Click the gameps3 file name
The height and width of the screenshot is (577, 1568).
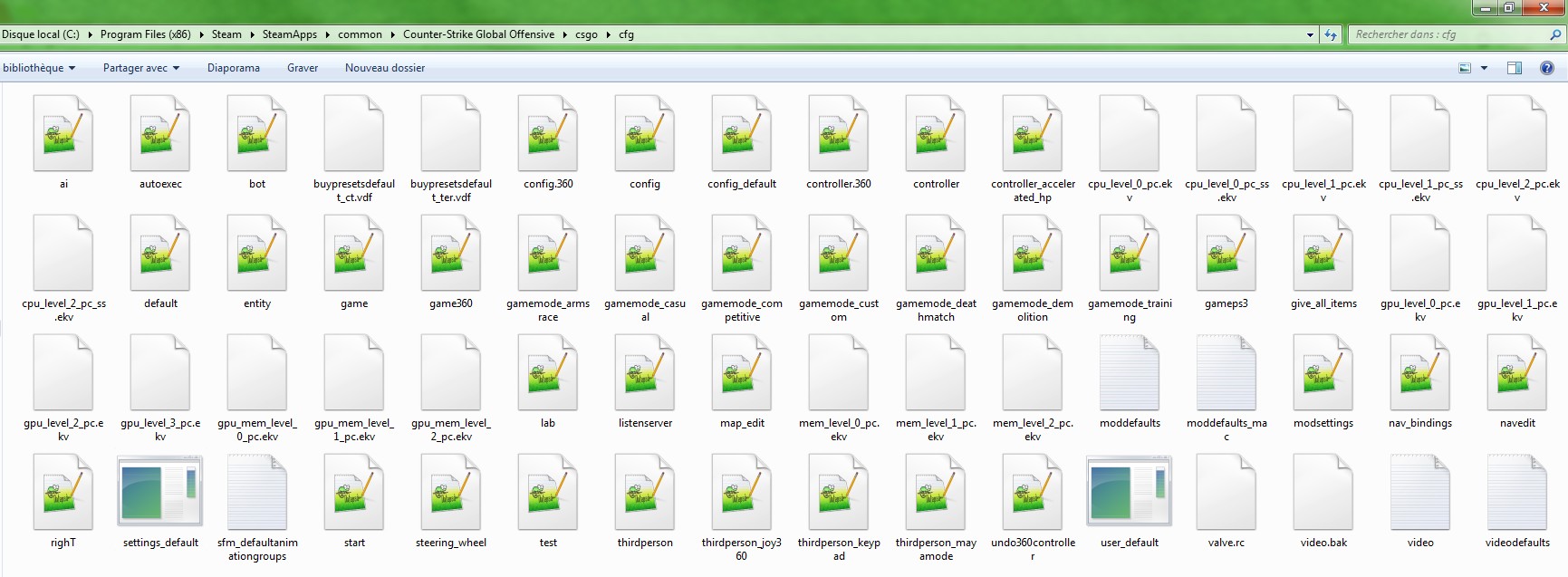(x=1227, y=303)
